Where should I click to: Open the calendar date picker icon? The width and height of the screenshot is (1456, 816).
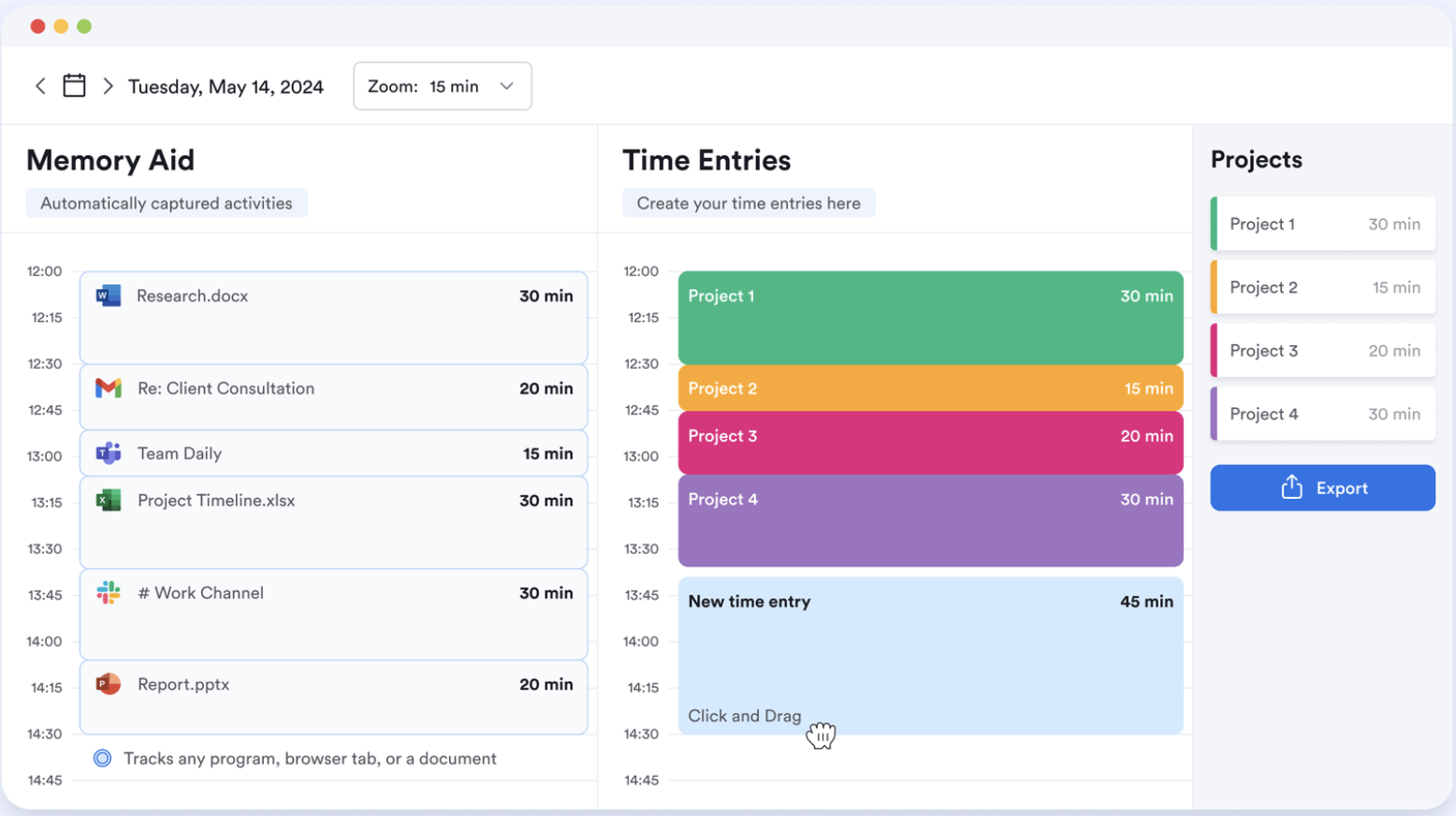[x=74, y=84]
